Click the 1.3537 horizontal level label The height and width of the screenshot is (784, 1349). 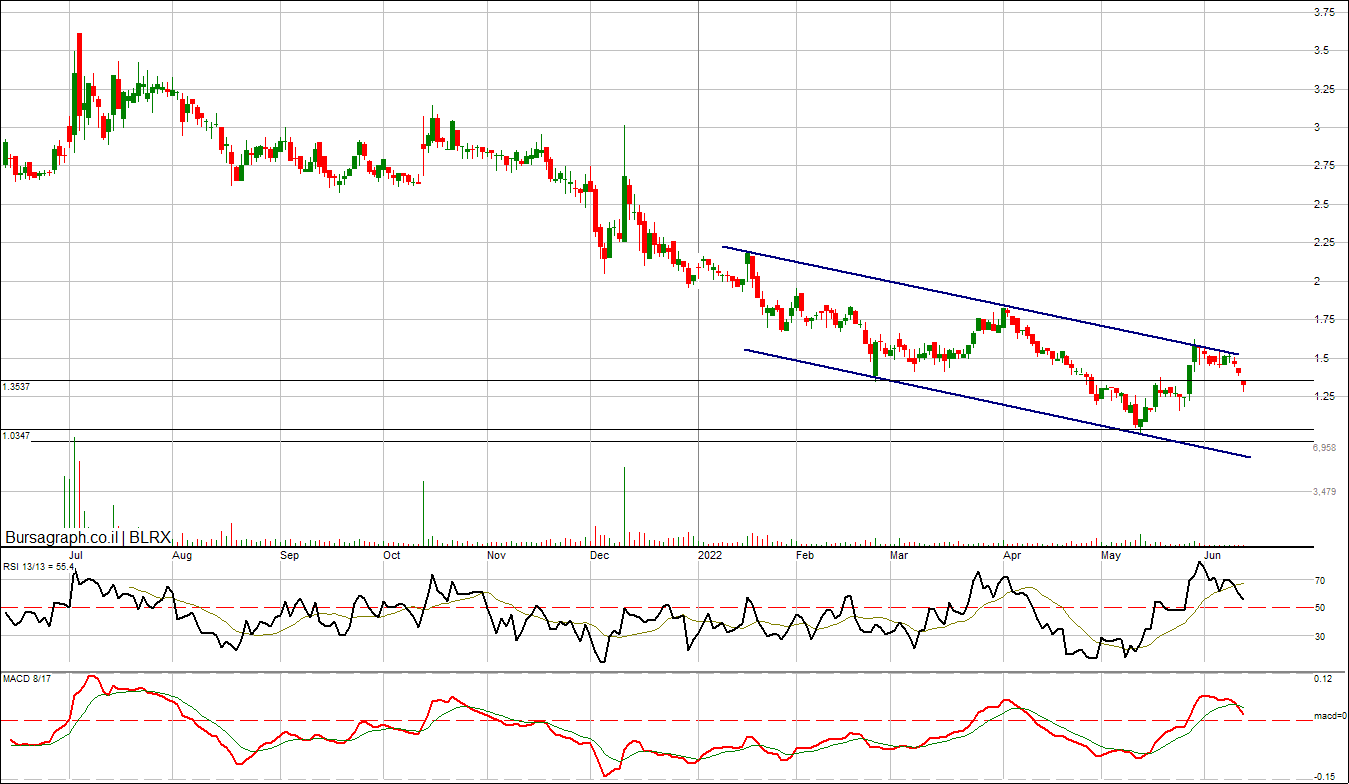pyautogui.click(x=15, y=386)
